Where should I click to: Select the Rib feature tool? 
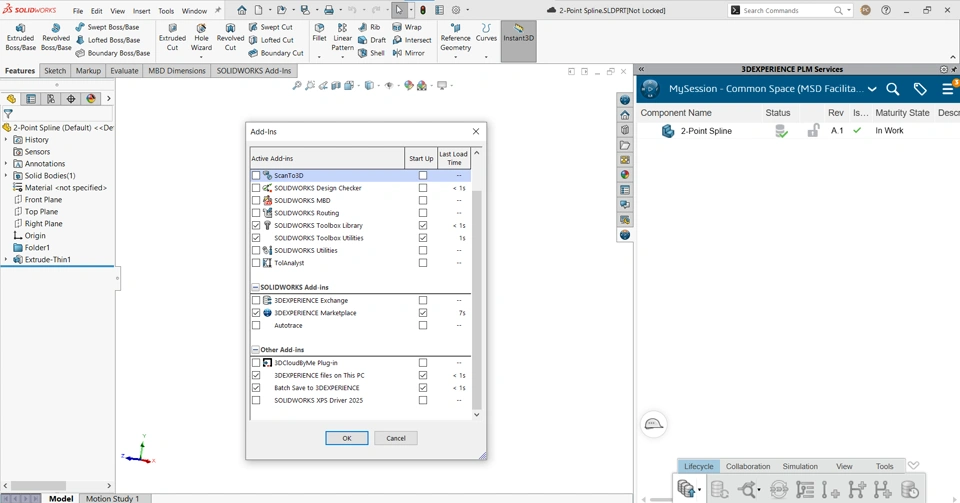(369, 27)
